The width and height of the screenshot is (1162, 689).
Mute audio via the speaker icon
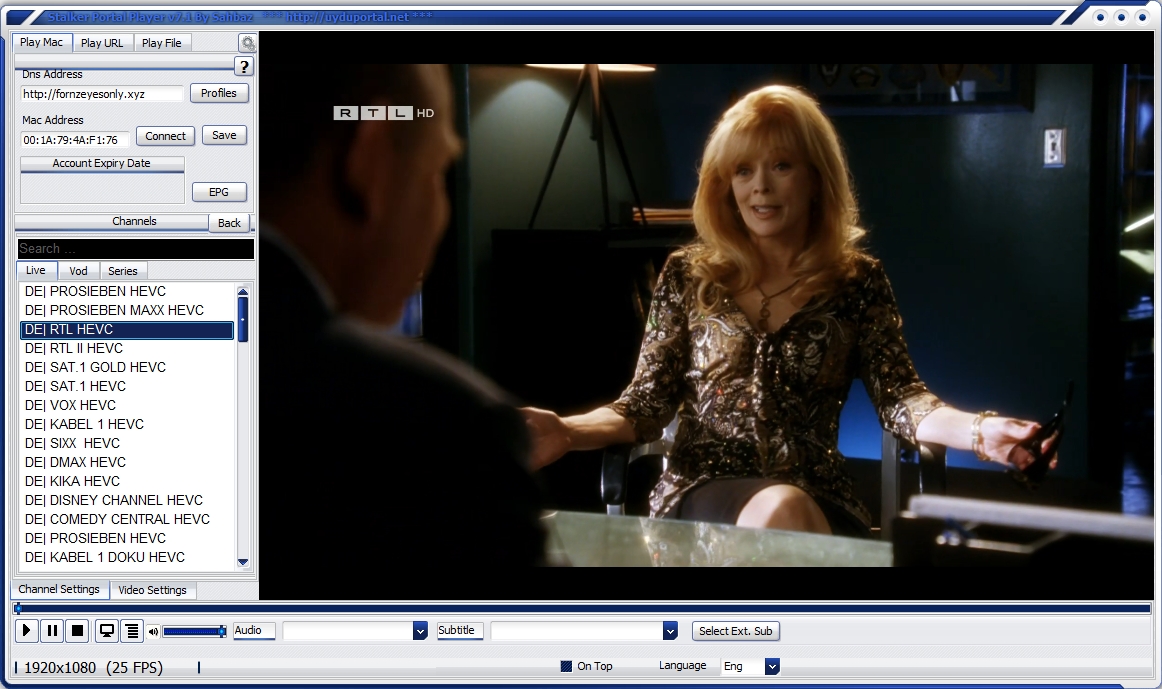click(x=153, y=631)
